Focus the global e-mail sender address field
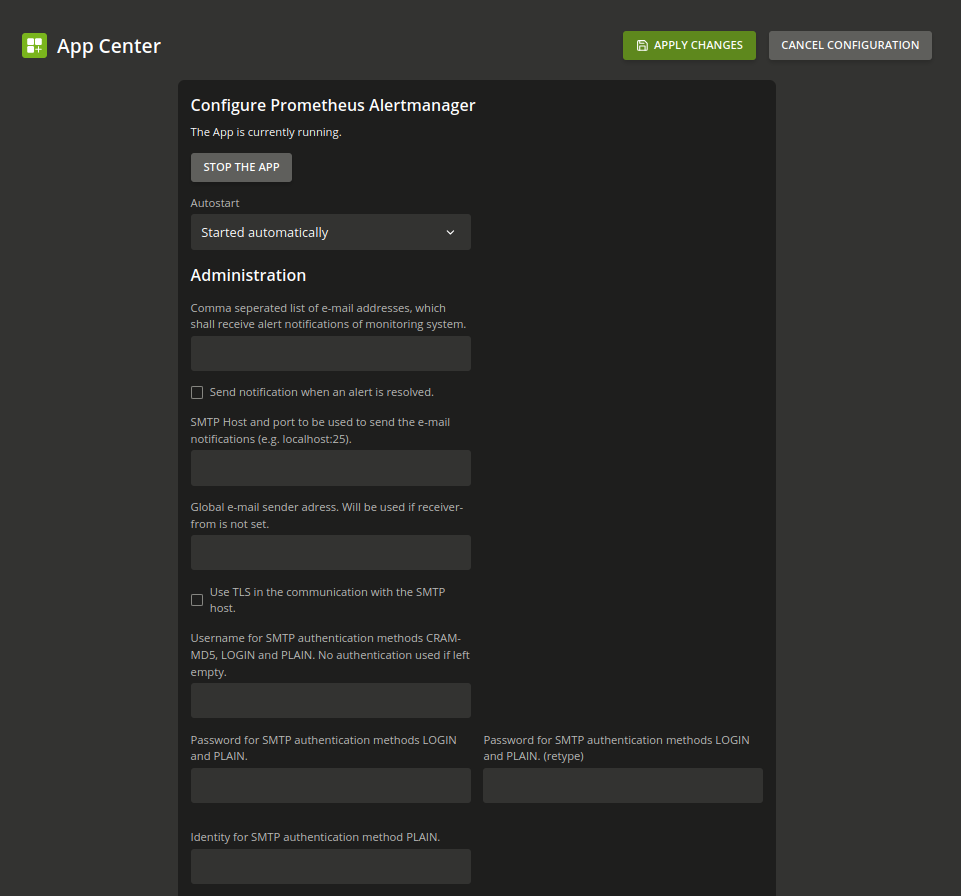 point(330,553)
